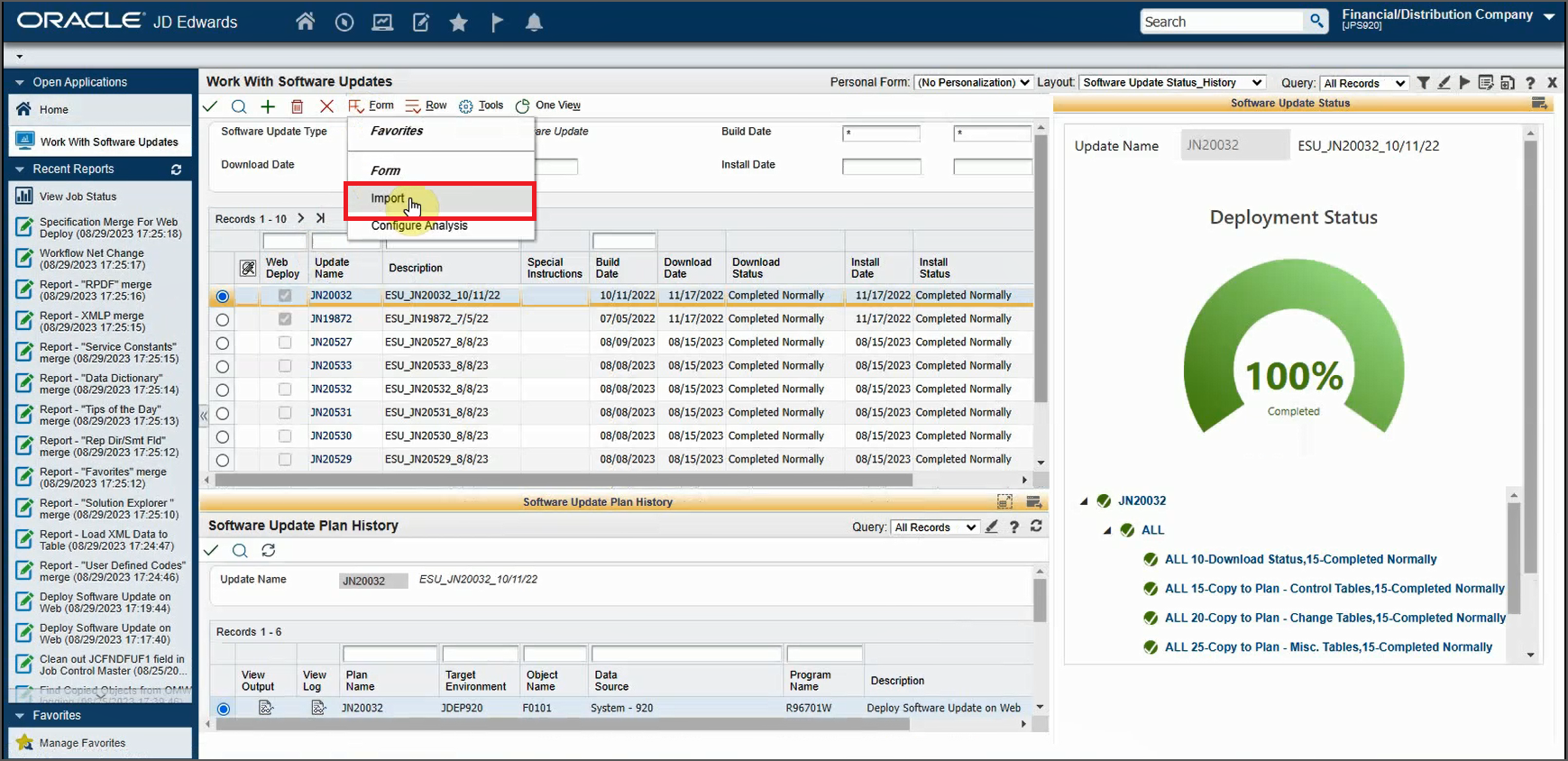Go to next records page arrow
The height and width of the screenshot is (761, 1568).
point(301,218)
